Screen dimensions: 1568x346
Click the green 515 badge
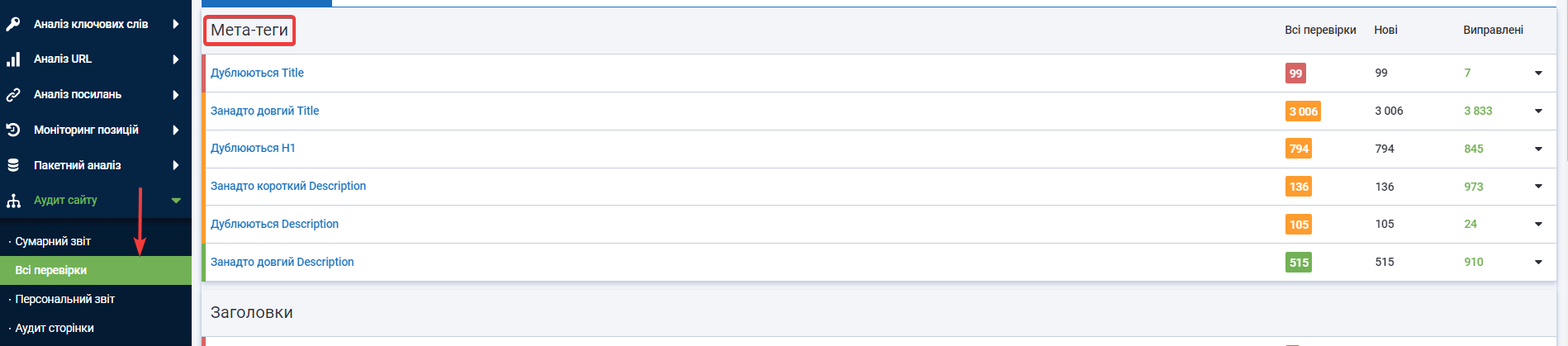tap(1299, 263)
